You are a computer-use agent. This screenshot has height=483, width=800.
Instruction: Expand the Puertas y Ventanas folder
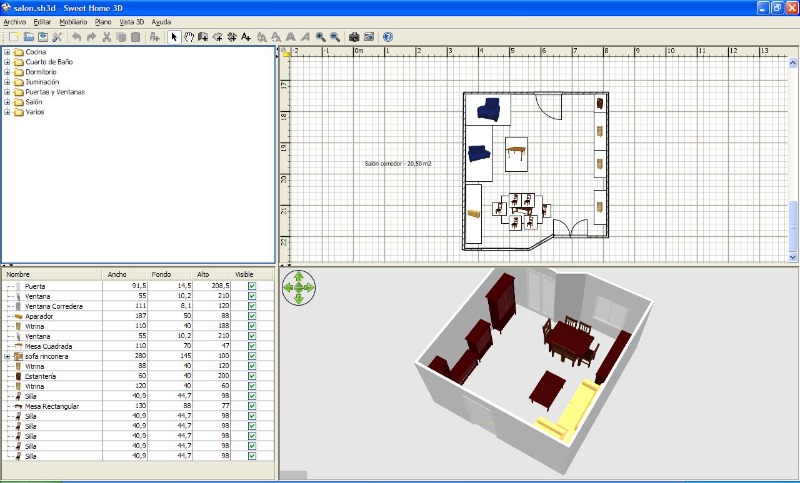pyautogui.click(x=7, y=92)
